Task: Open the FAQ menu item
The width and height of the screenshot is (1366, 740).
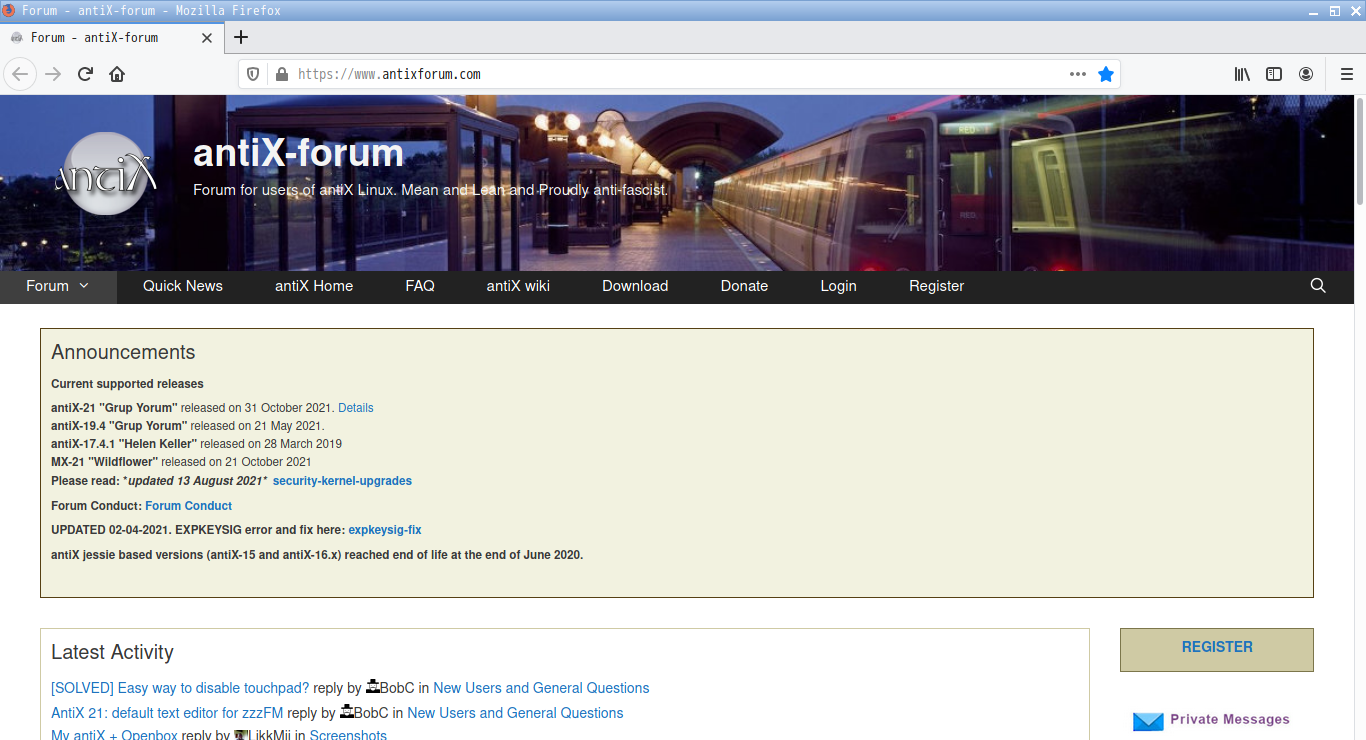Action: [420, 286]
